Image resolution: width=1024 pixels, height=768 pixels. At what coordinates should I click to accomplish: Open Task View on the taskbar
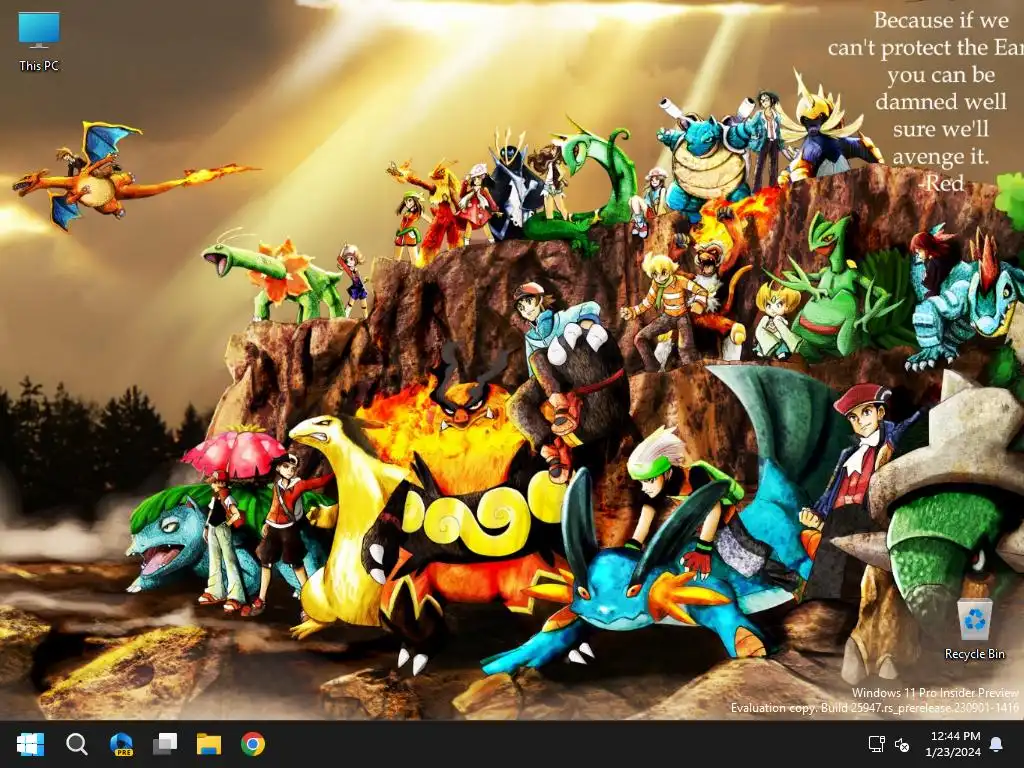(x=165, y=744)
